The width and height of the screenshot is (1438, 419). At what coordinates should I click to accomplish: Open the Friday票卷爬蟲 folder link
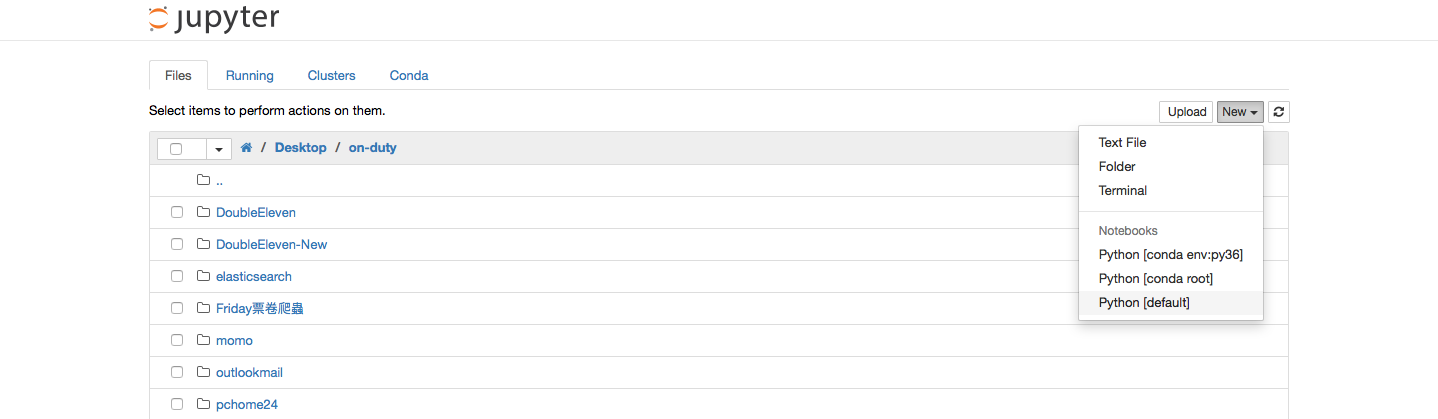pyautogui.click(x=259, y=308)
